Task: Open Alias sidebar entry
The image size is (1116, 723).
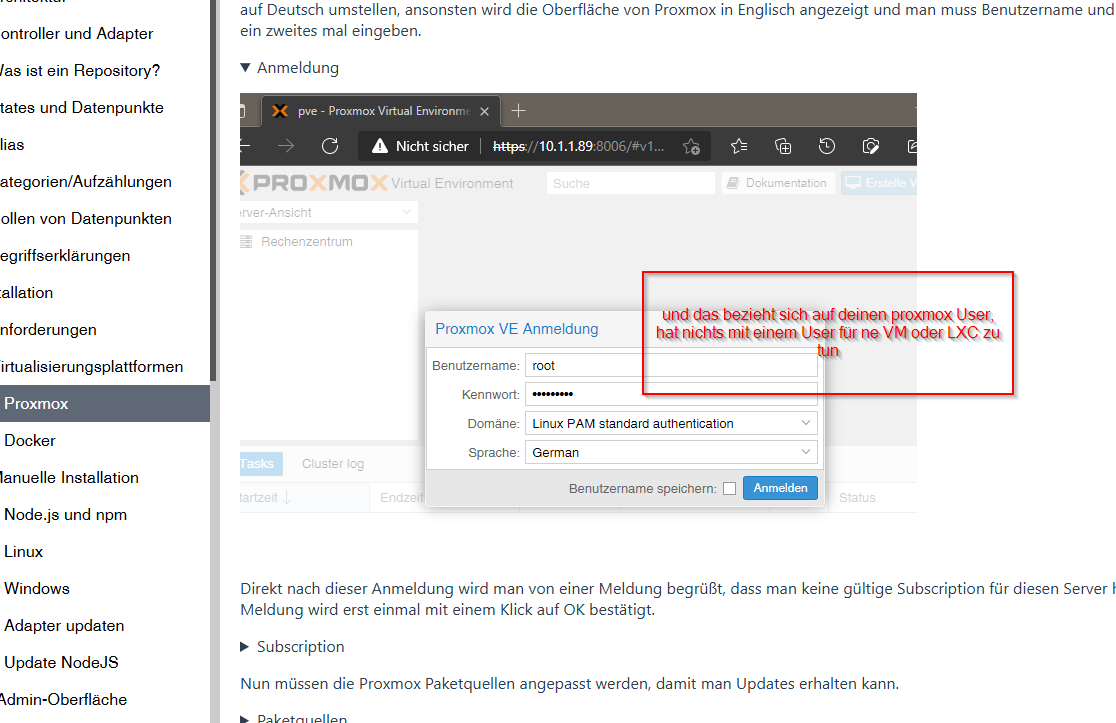Action: pos(12,144)
